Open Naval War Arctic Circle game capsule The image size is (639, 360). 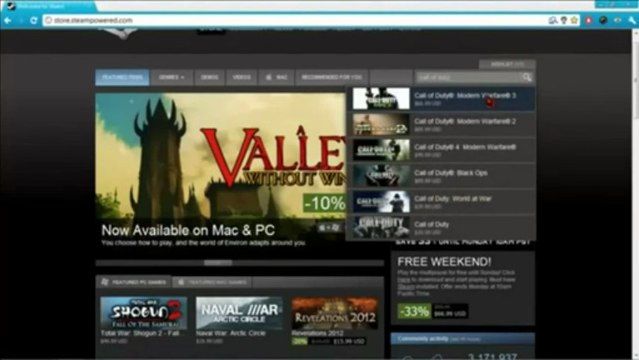[239, 313]
